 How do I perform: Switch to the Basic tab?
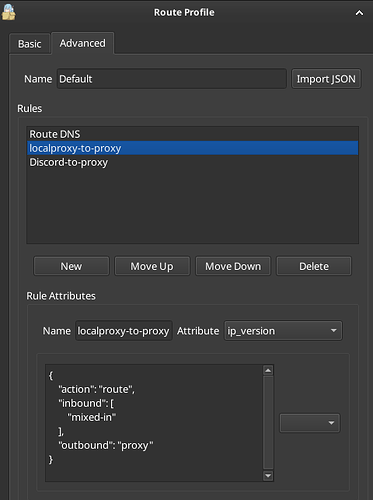click(30, 44)
